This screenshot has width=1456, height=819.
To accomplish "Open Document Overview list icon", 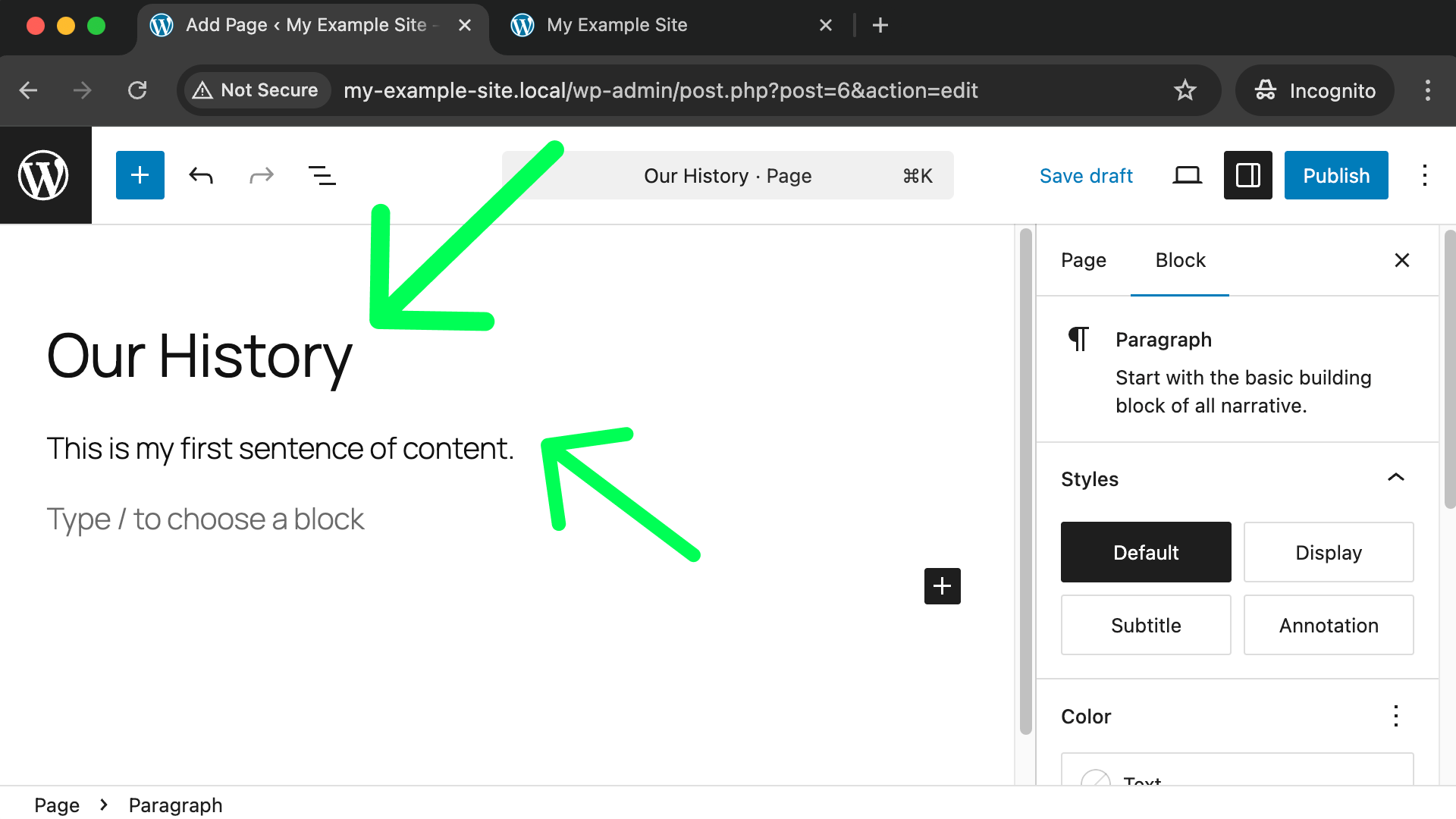I will (x=322, y=176).
